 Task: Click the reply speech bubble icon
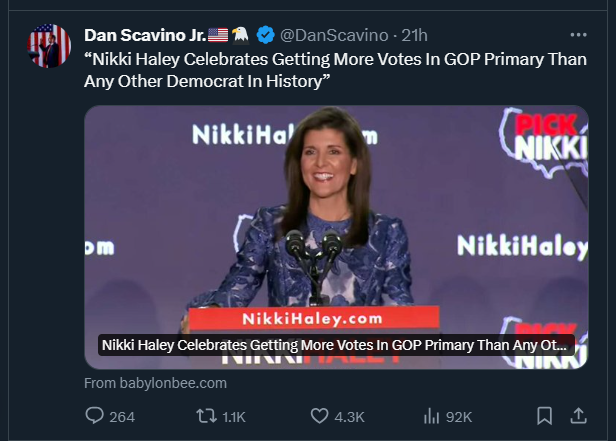click(x=95, y=416)
